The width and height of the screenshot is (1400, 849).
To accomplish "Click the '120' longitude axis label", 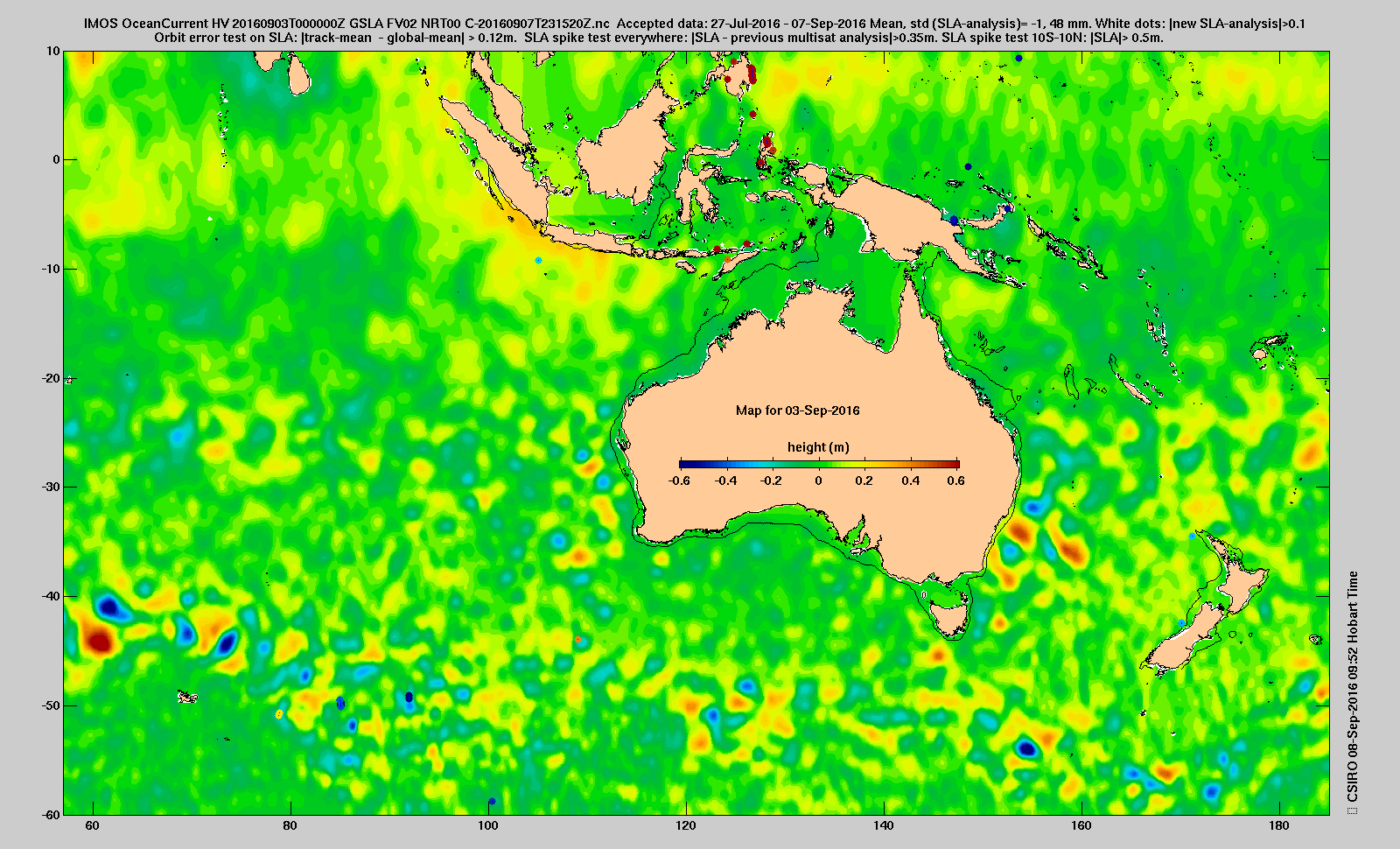I will pyautogui.click(x=686, y=825).
